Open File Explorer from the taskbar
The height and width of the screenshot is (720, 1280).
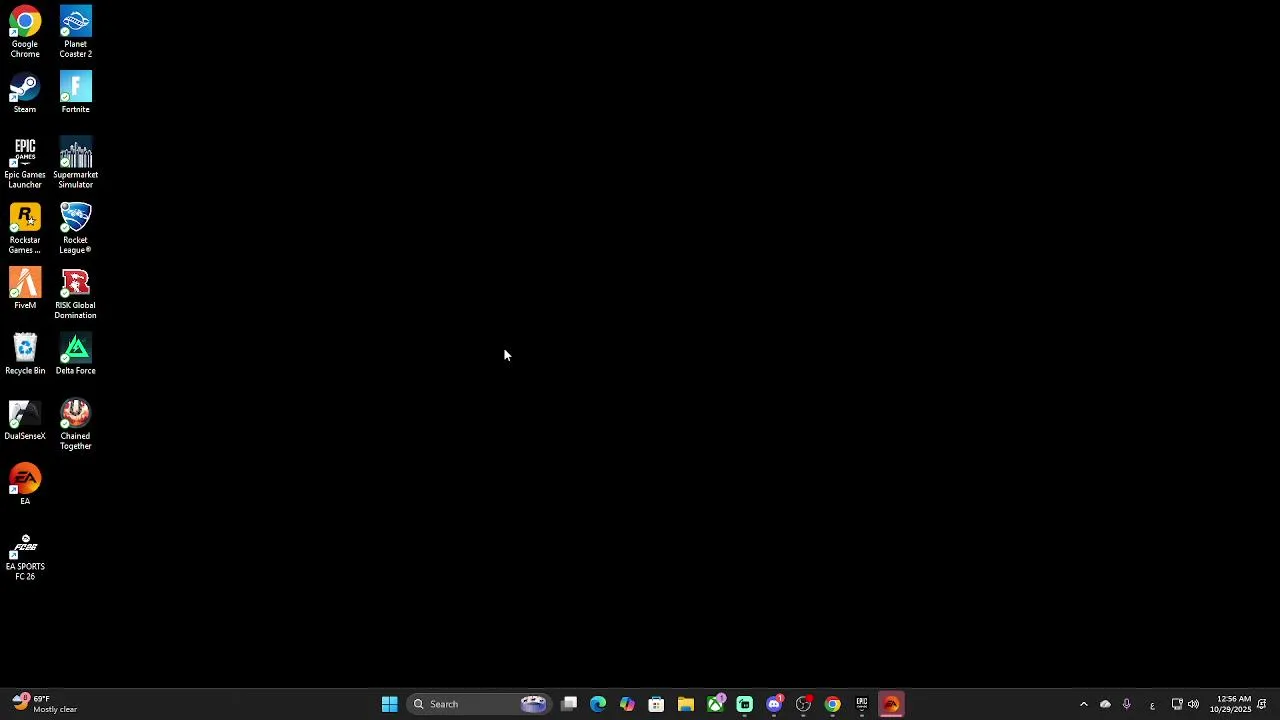685,704
